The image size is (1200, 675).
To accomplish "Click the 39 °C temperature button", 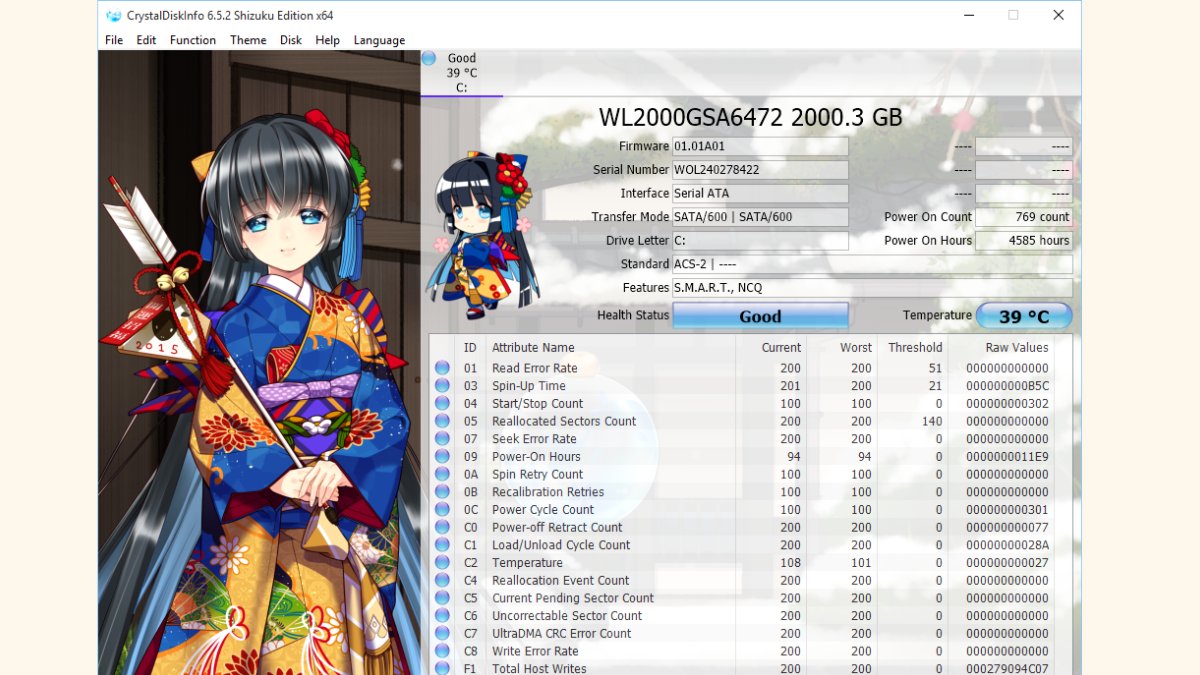I will [x=1024, y=316].
